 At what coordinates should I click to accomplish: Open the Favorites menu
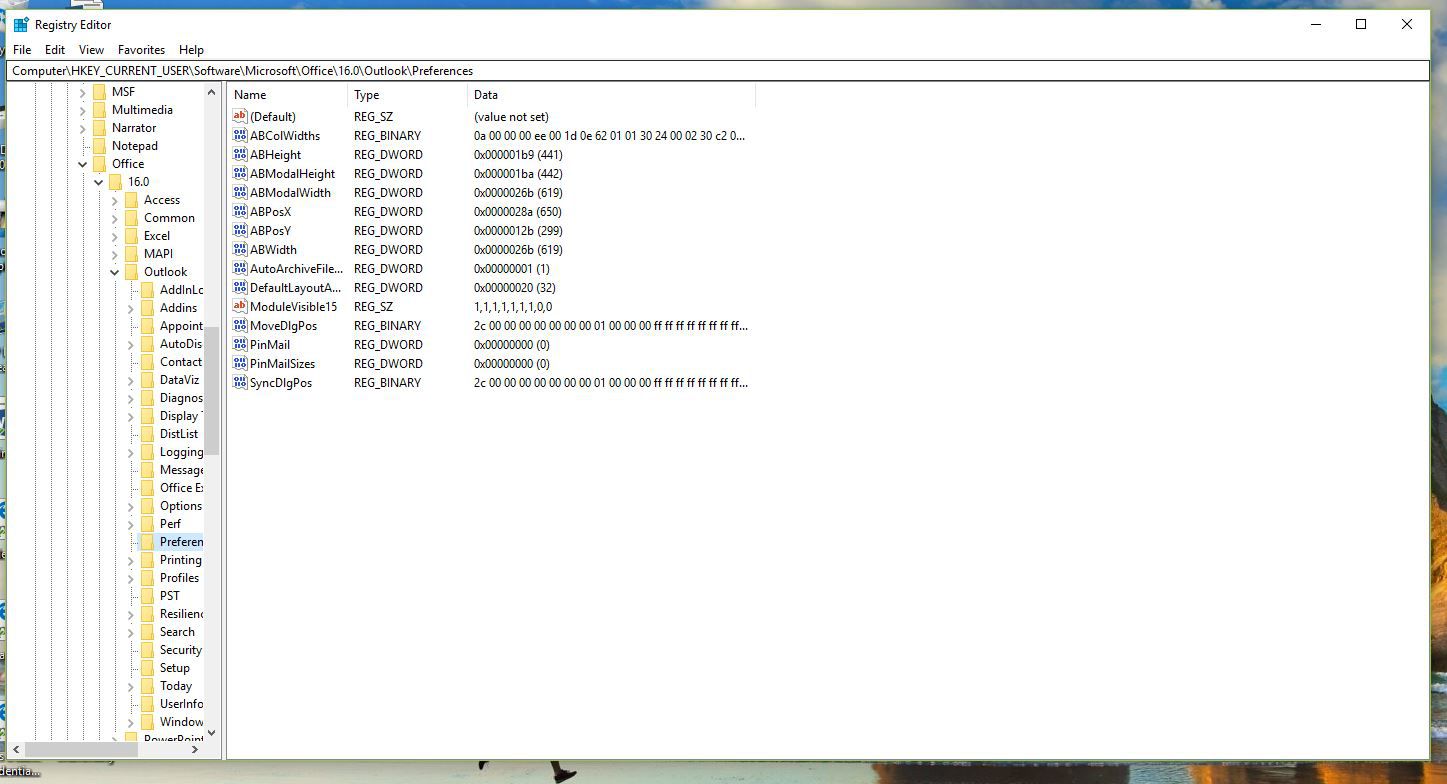coord(141,49)
